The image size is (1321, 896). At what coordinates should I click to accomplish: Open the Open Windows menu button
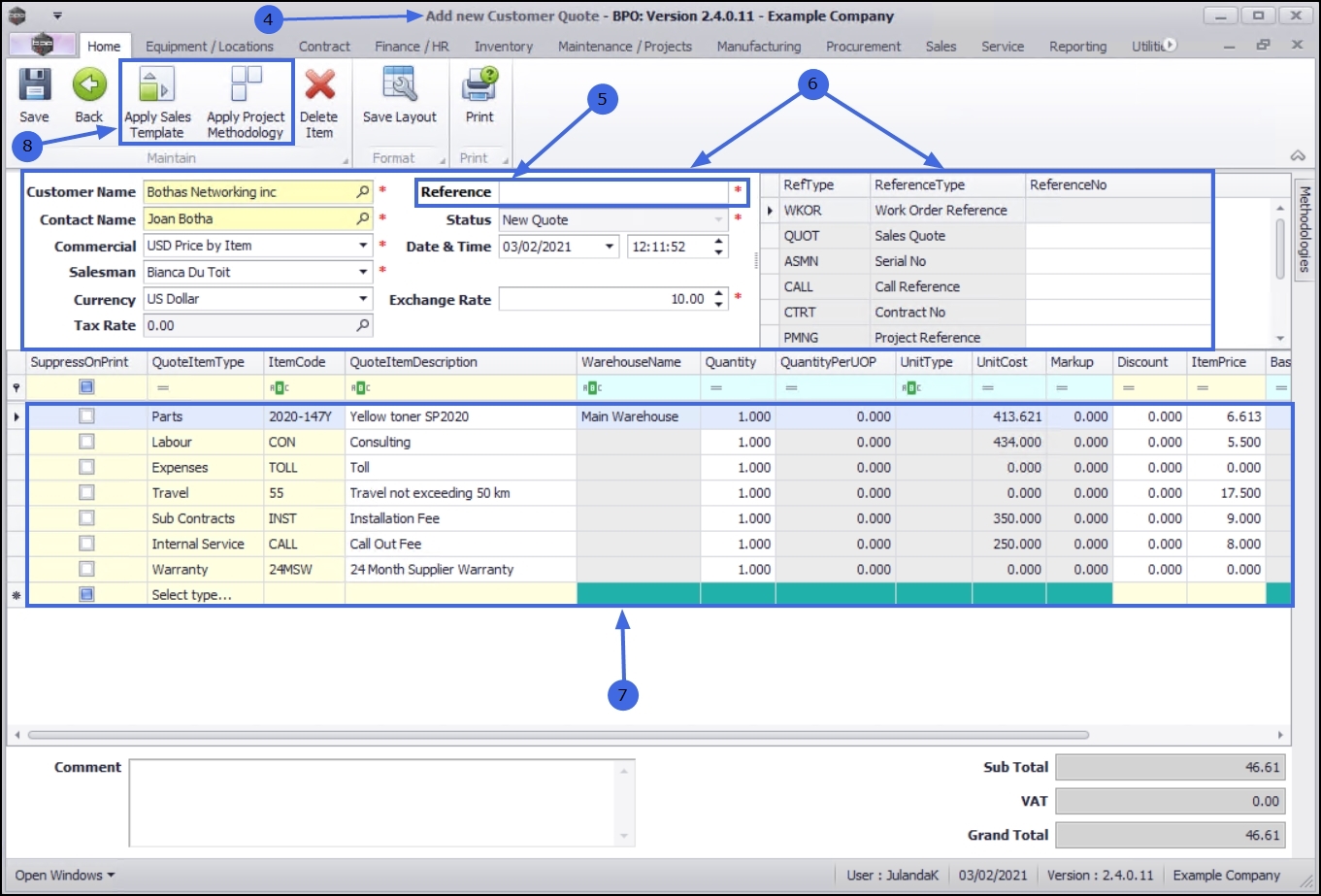[x=64, y=875]
